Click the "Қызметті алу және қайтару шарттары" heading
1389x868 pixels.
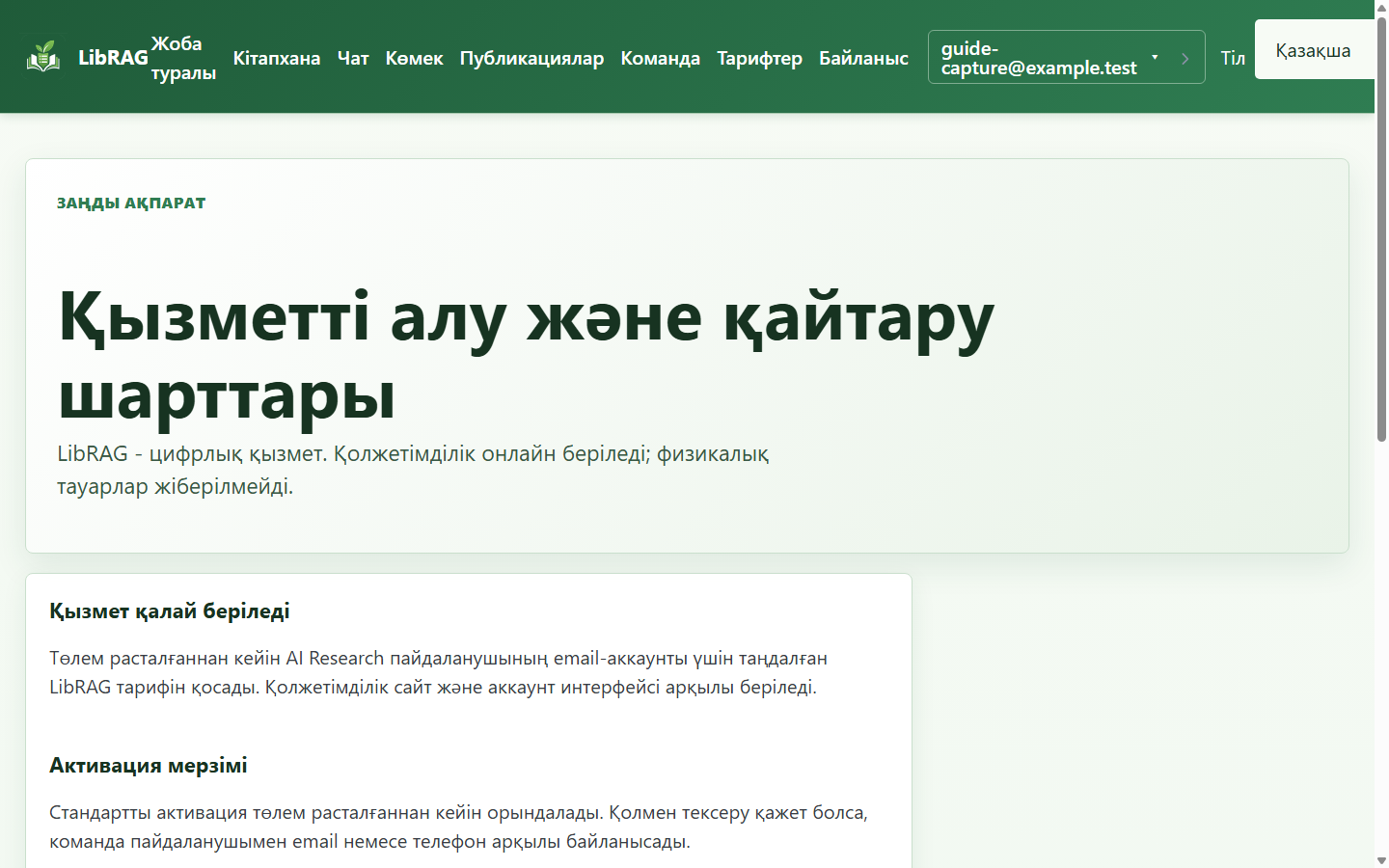[x=526, y=354]
